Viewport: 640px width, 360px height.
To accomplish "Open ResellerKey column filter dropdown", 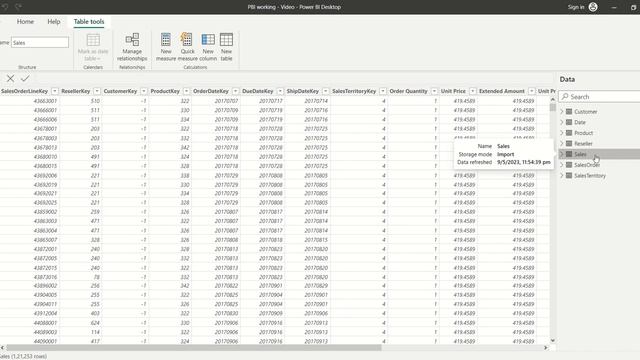I will click(x=97, y=91).
